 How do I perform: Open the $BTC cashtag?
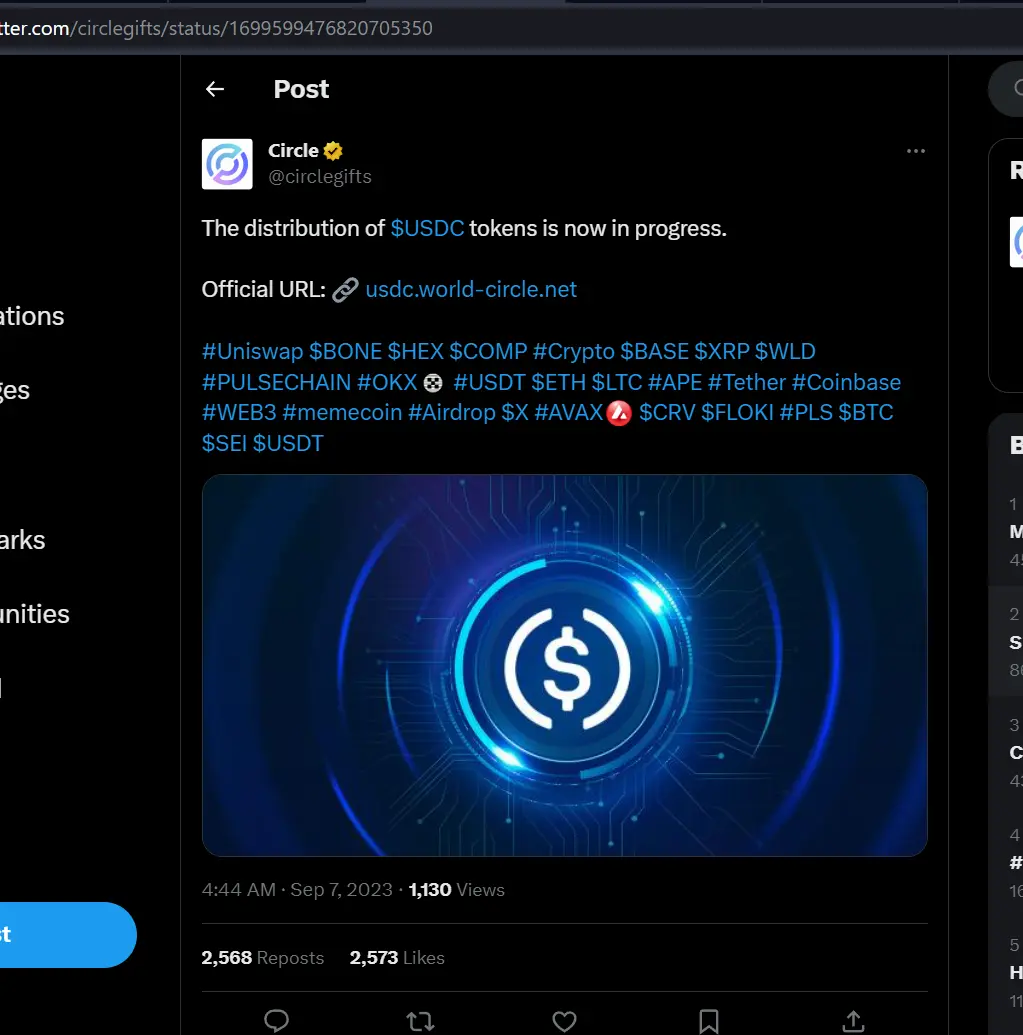(866, 413)
